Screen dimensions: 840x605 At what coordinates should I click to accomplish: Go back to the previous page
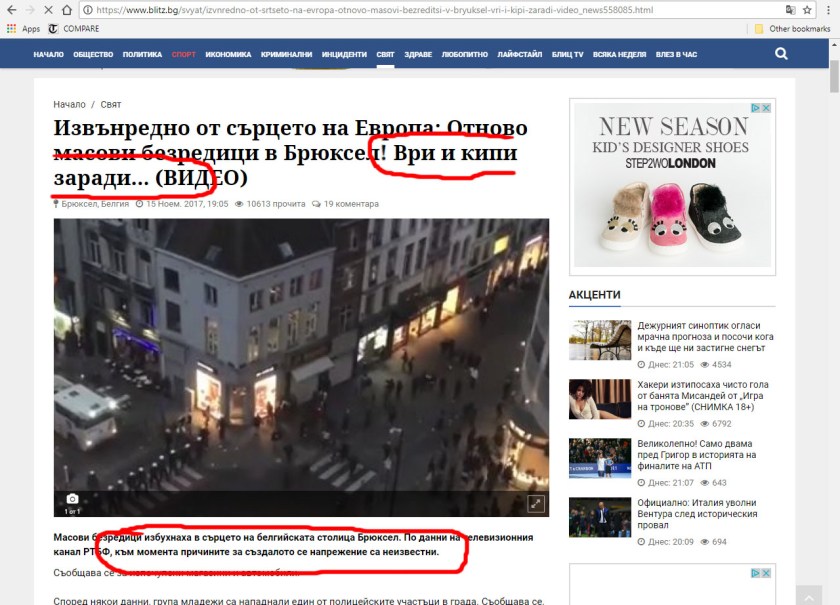[10, 10]
